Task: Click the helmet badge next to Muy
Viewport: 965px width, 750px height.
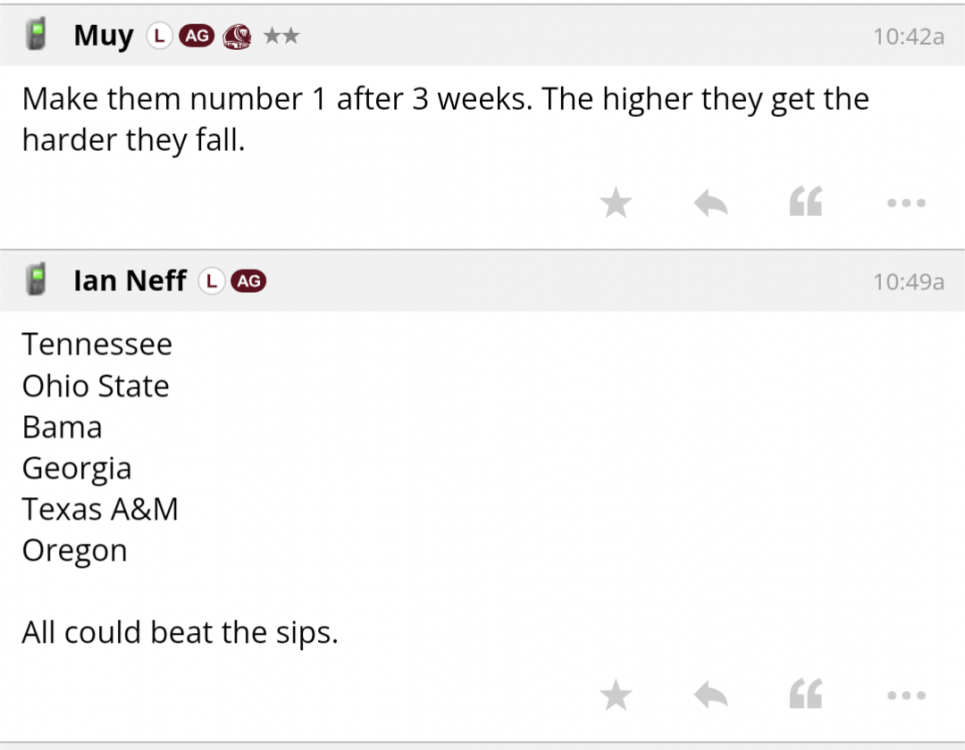Action: click(x=237, y=37)
